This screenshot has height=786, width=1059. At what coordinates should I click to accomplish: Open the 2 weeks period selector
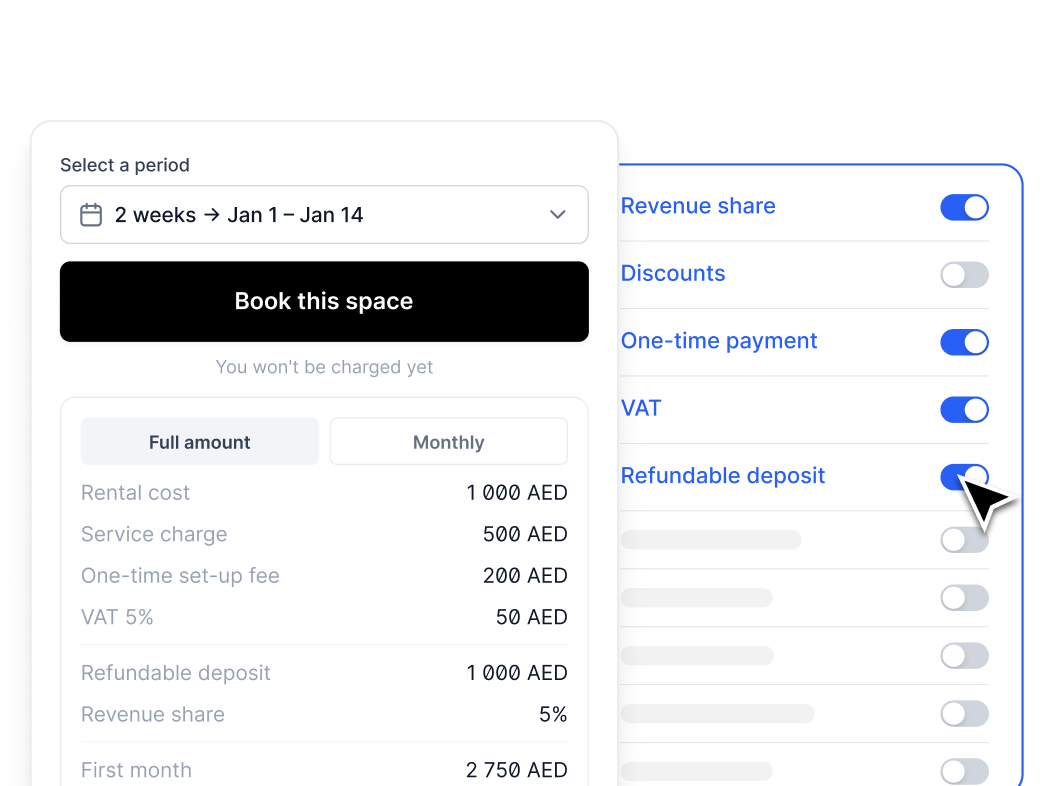tap(324, 215)
